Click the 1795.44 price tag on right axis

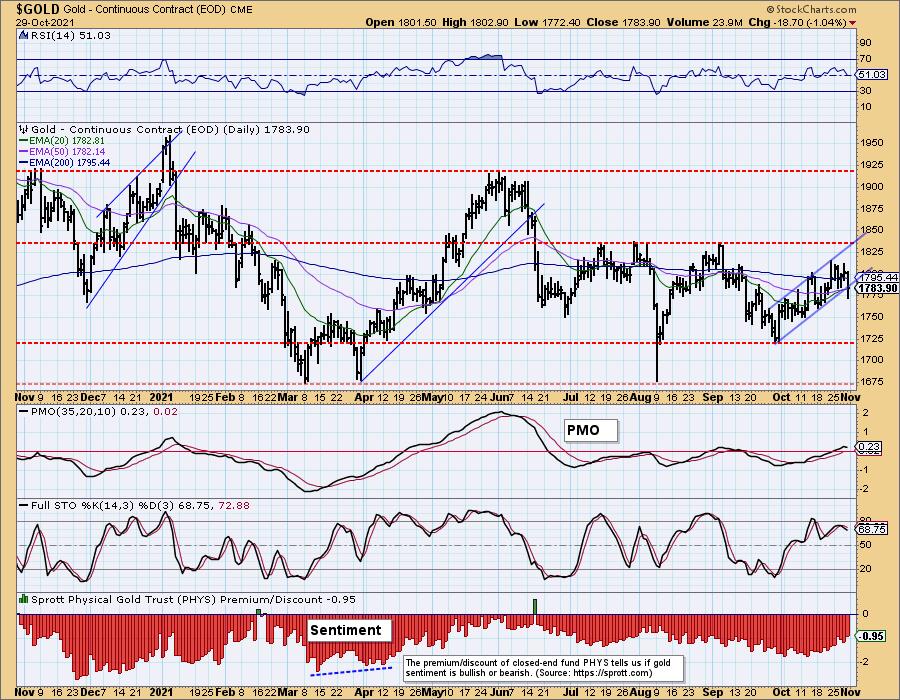(878, 277)
